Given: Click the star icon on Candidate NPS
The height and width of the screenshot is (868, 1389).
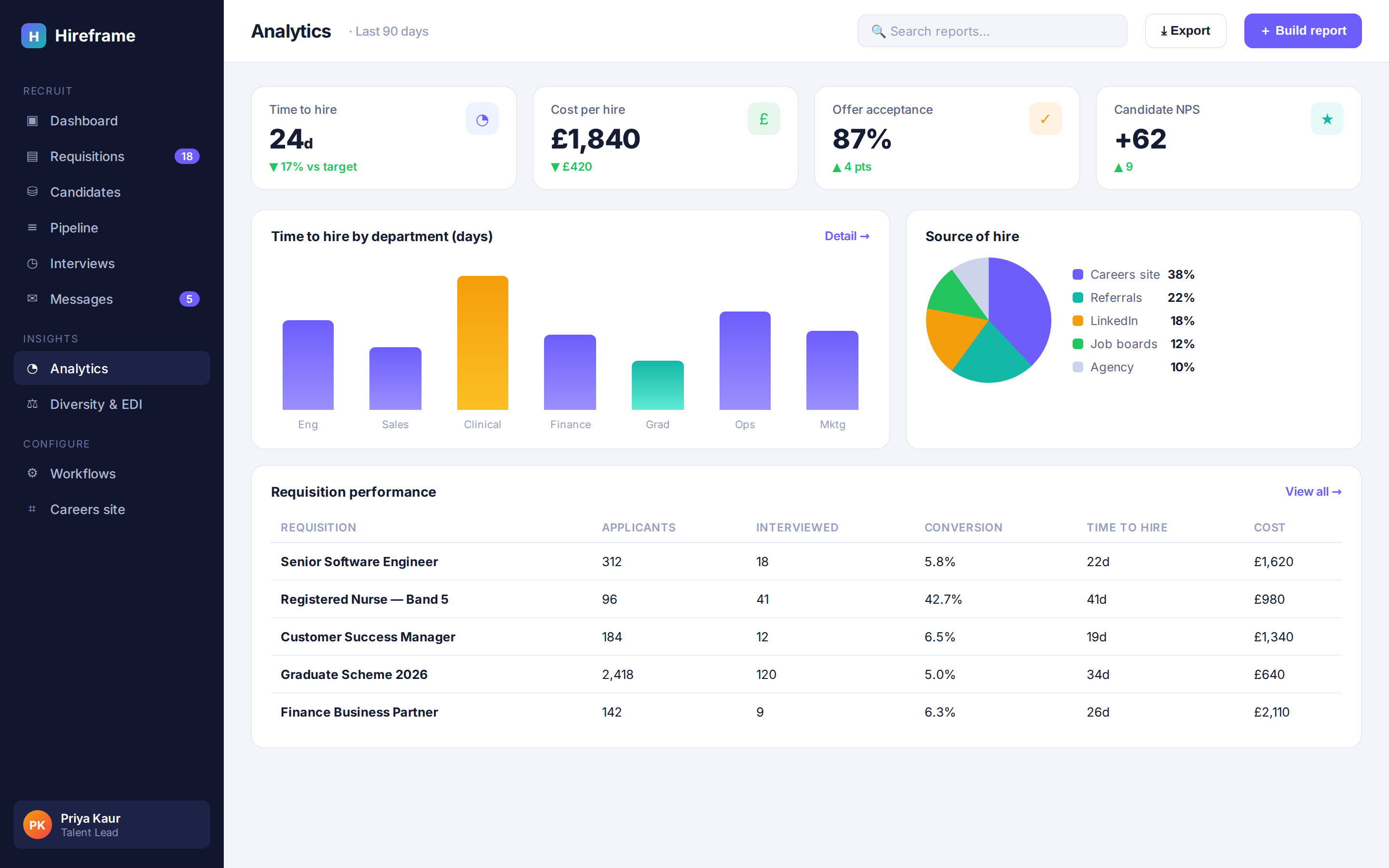Looking at the screenshot, I should pos(1327,119).
